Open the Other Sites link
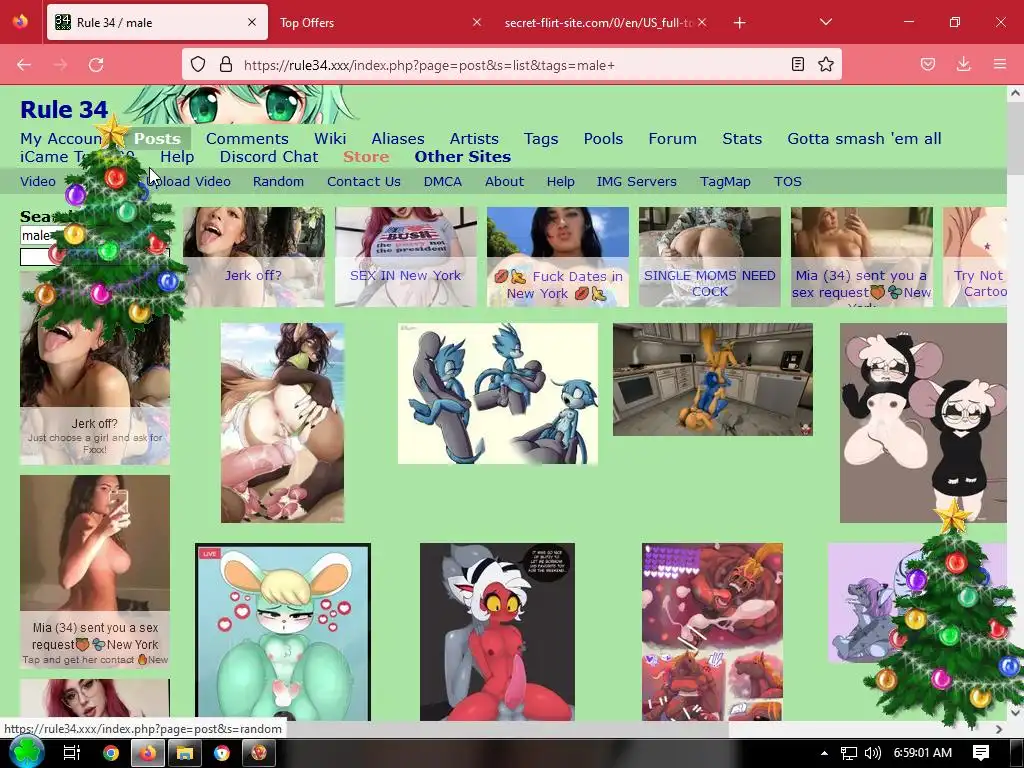 click(462, 157)
